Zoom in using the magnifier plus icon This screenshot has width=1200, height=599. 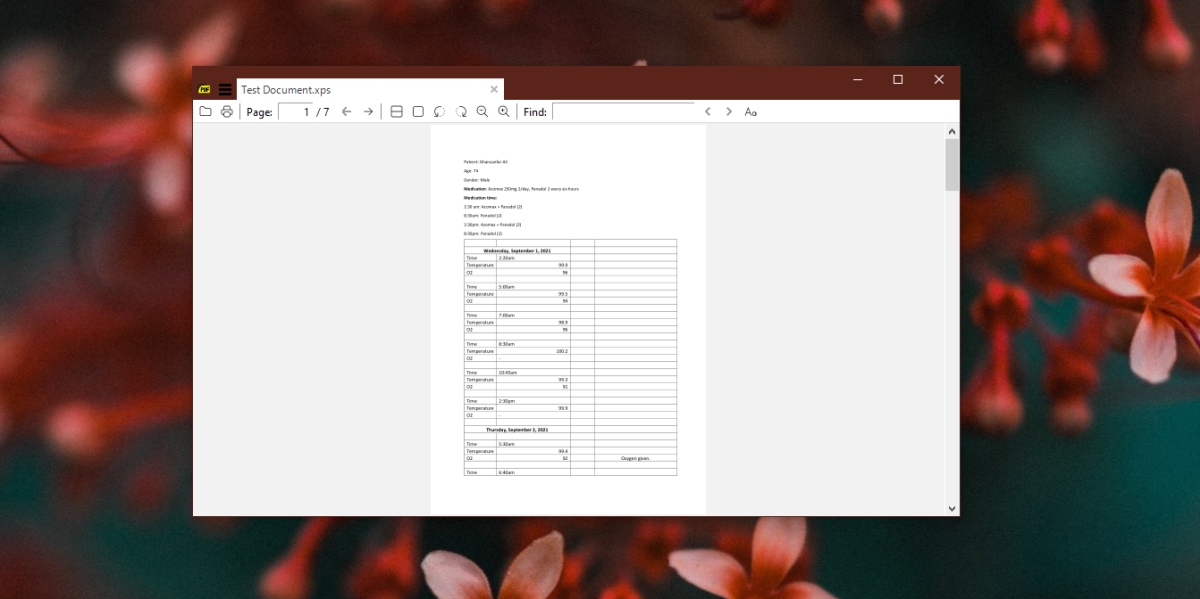[x=504, y=111]
